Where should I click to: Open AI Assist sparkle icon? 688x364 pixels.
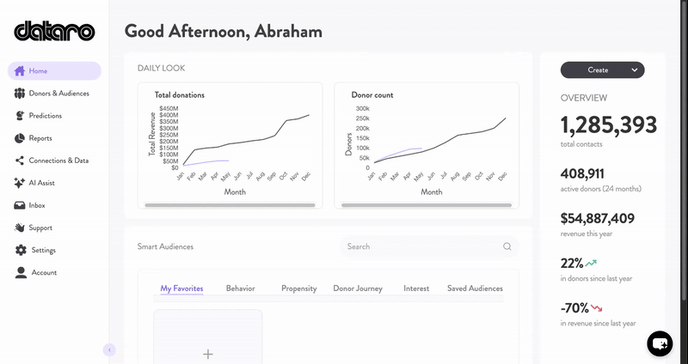pos(19,183)
